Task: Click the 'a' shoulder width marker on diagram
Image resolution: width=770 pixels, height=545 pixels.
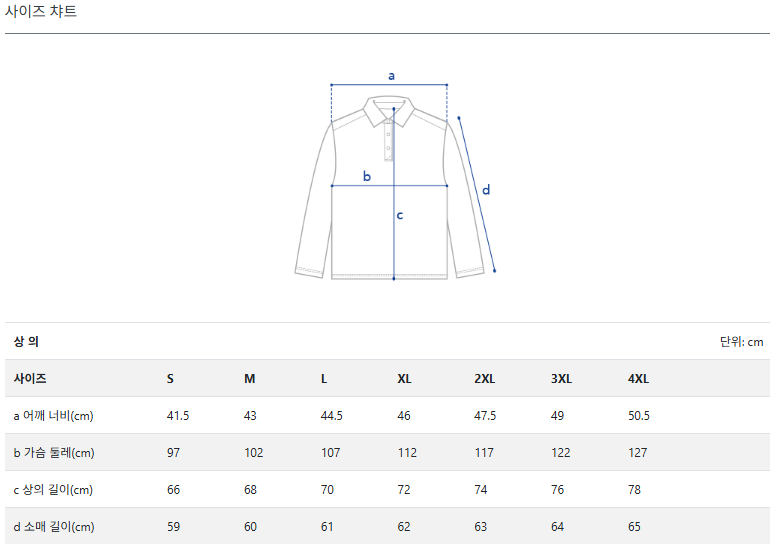Action: point(391,75)
